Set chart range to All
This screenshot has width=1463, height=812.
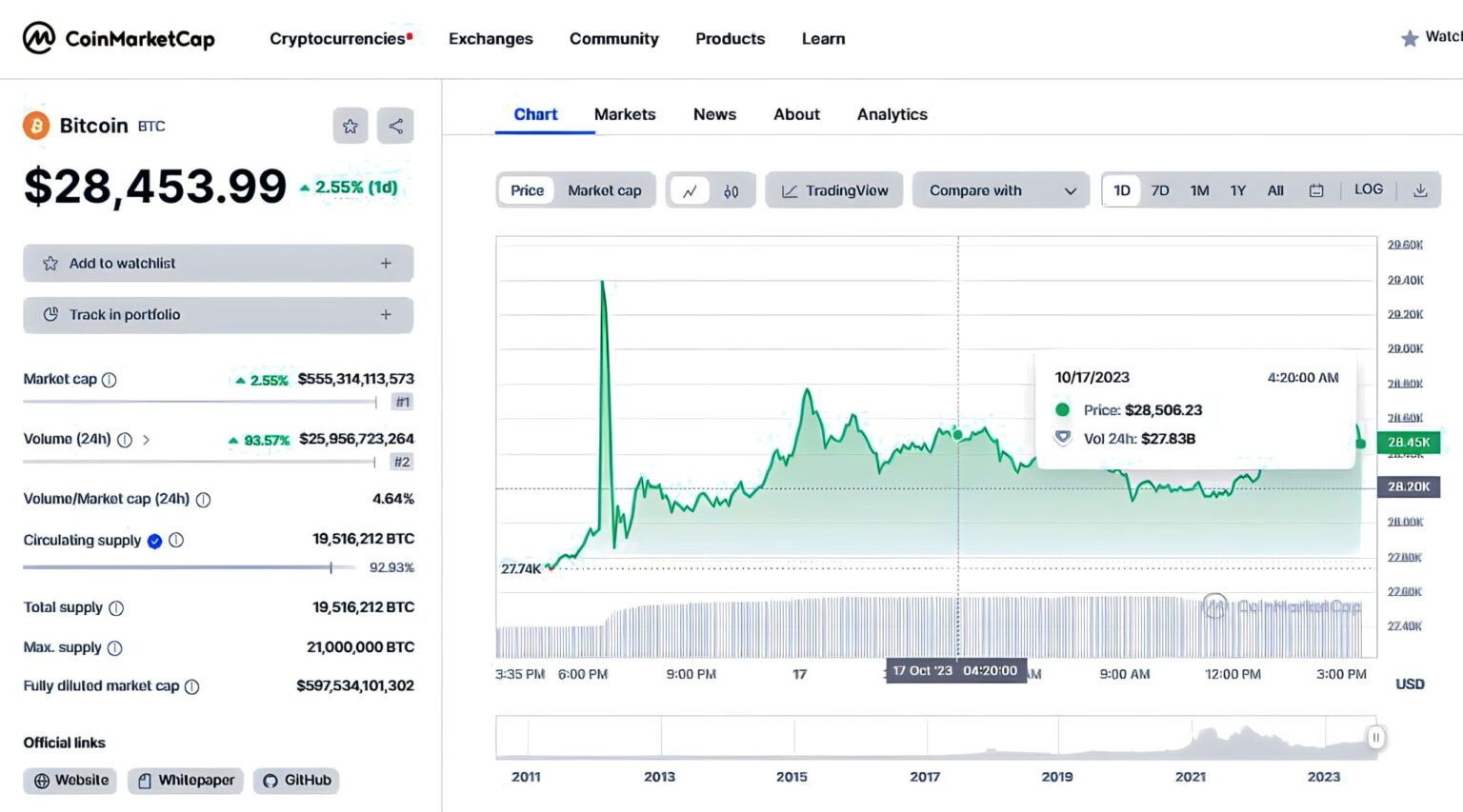(x=1276, y=190)
